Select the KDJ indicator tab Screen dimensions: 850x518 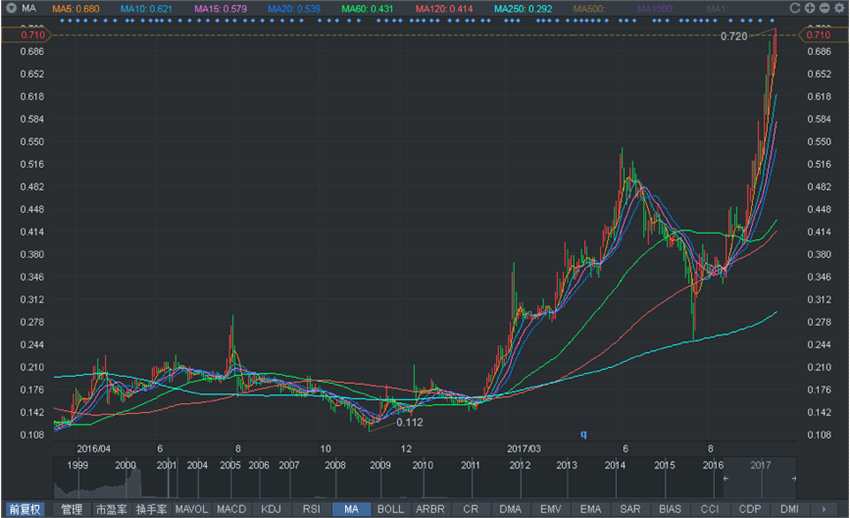click(x=271, y=509)
